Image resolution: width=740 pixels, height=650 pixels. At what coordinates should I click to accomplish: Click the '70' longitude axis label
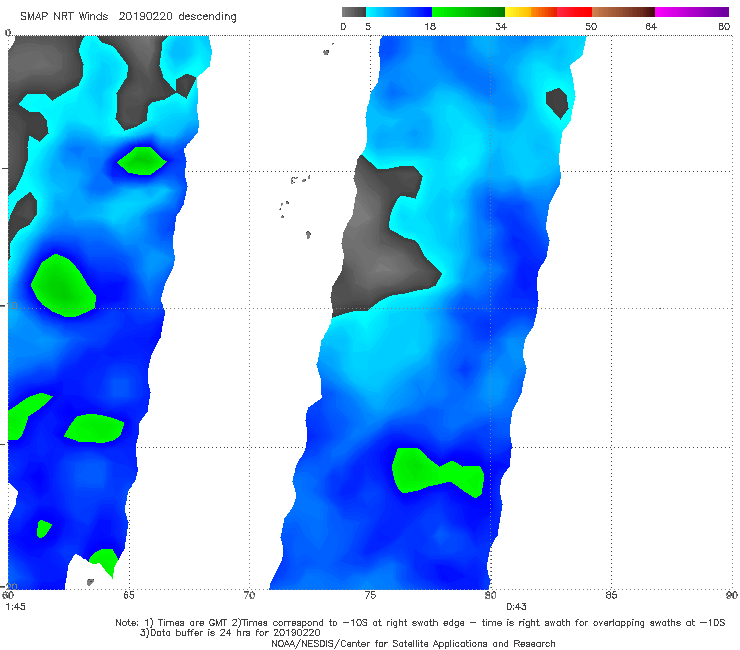[x=249, y=595]
